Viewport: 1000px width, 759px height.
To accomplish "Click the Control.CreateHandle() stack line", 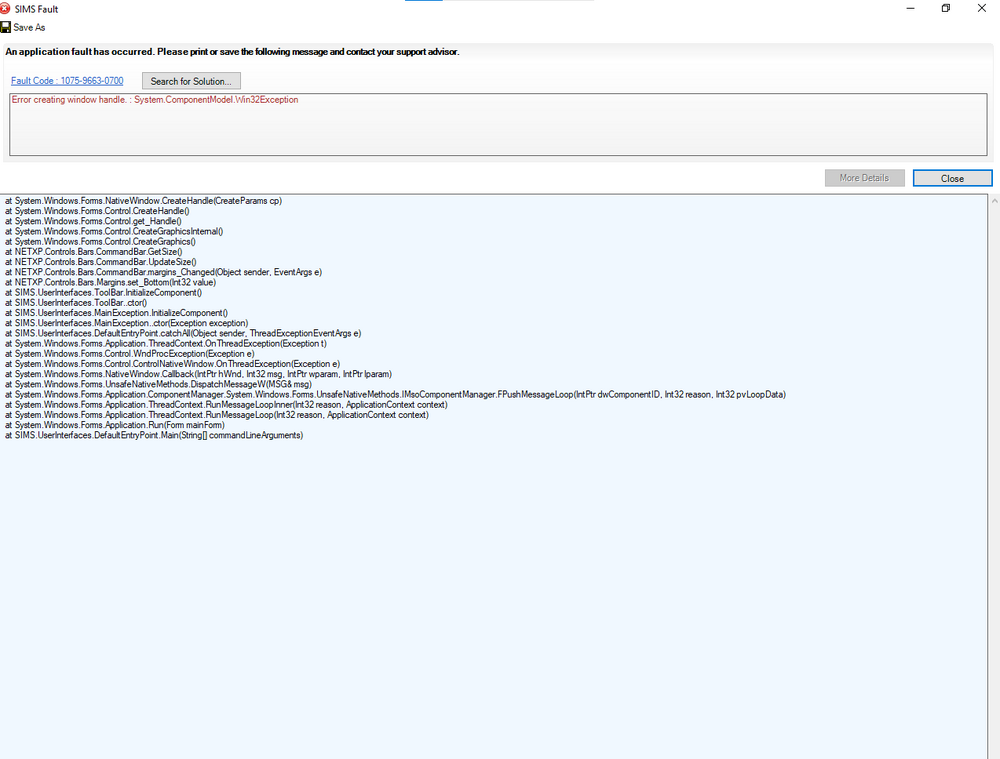I will click(x=97, y=211).
